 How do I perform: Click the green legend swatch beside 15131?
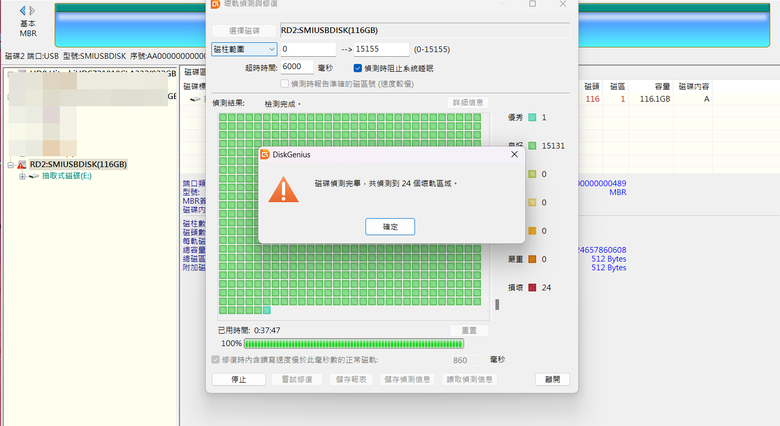[x=532, y=146]
